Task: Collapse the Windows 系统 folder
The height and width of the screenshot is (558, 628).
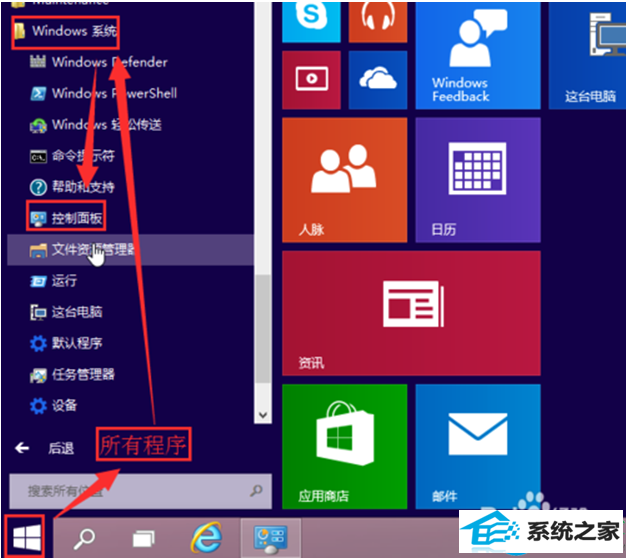Action: click(x=65, y=31)
